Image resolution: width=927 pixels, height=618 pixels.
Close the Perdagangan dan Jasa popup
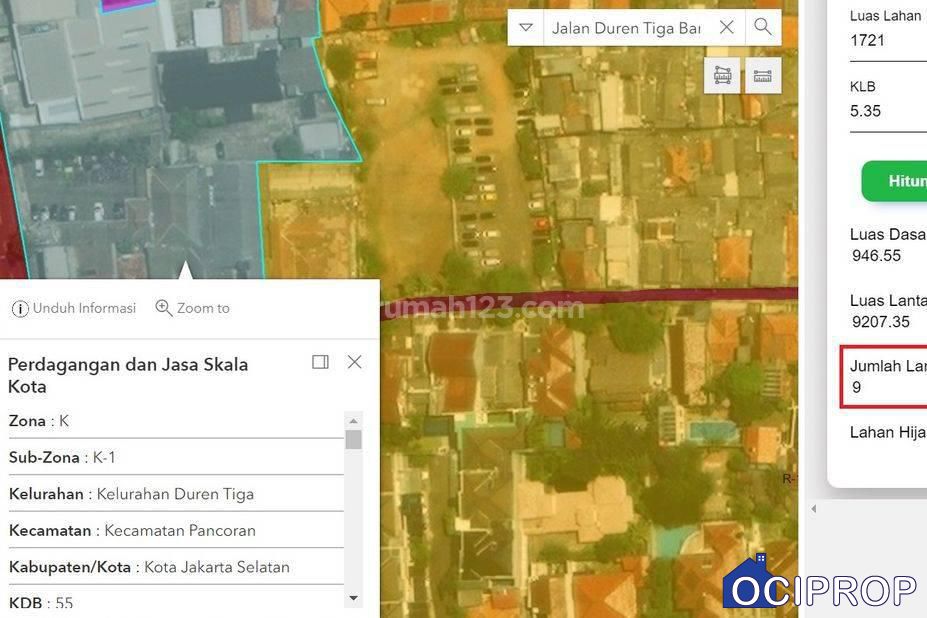pos(354,362)
